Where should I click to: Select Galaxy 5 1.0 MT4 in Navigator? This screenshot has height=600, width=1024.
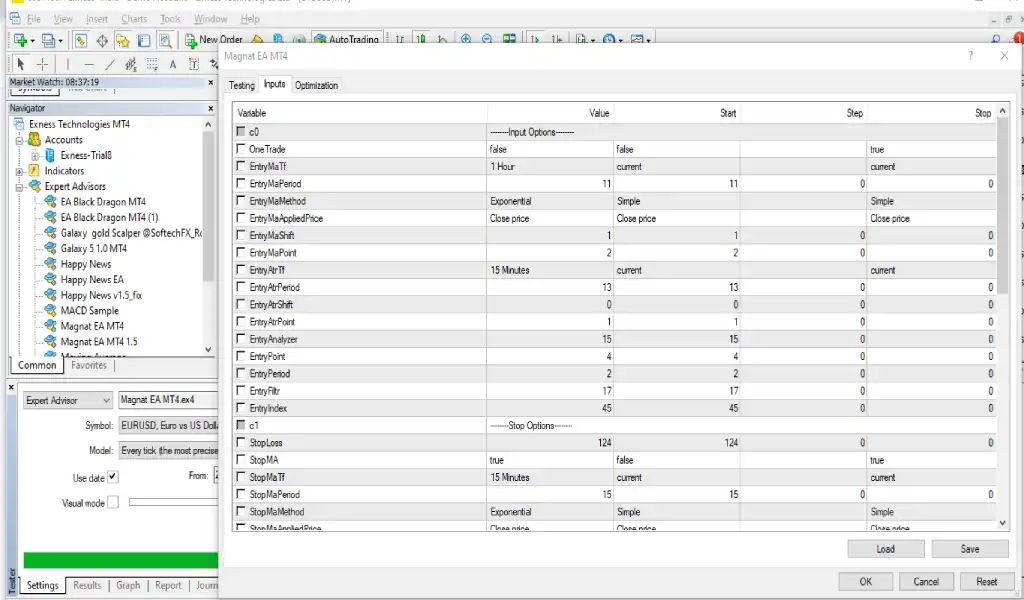tap(93, 248)
